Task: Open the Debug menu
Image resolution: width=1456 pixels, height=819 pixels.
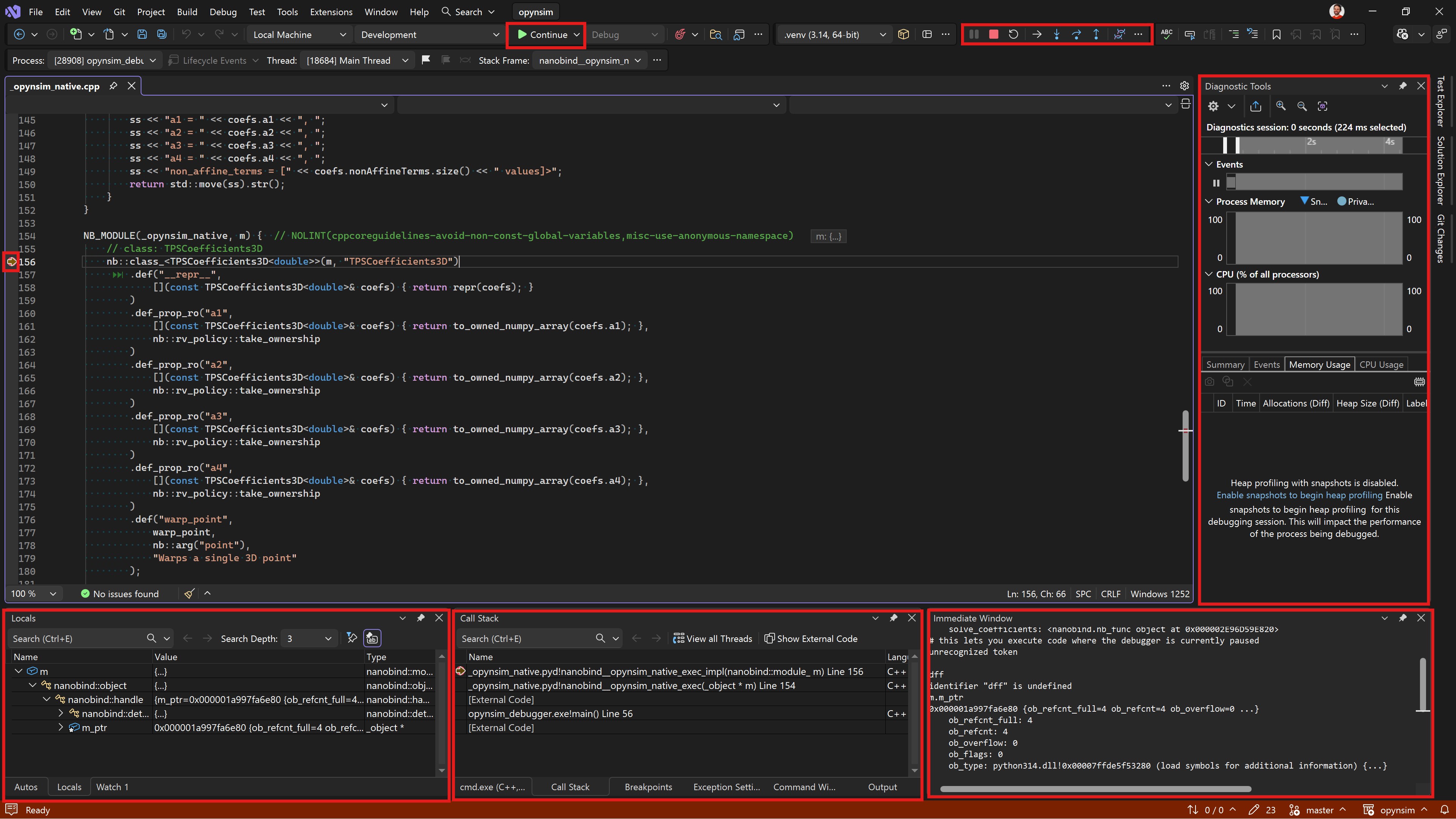Action: click(x=223, y=12)
